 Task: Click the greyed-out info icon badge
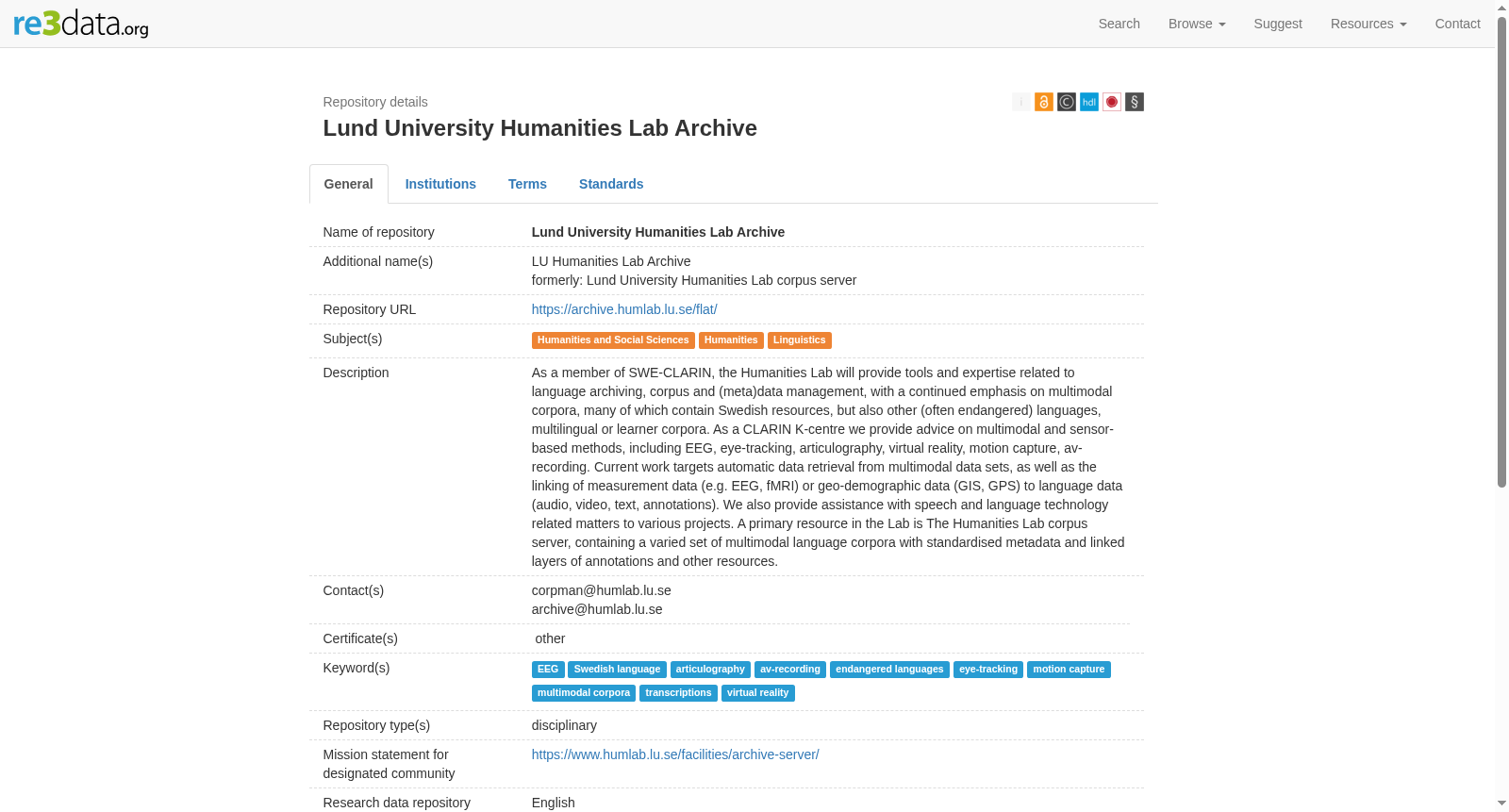click(1020, 102)
